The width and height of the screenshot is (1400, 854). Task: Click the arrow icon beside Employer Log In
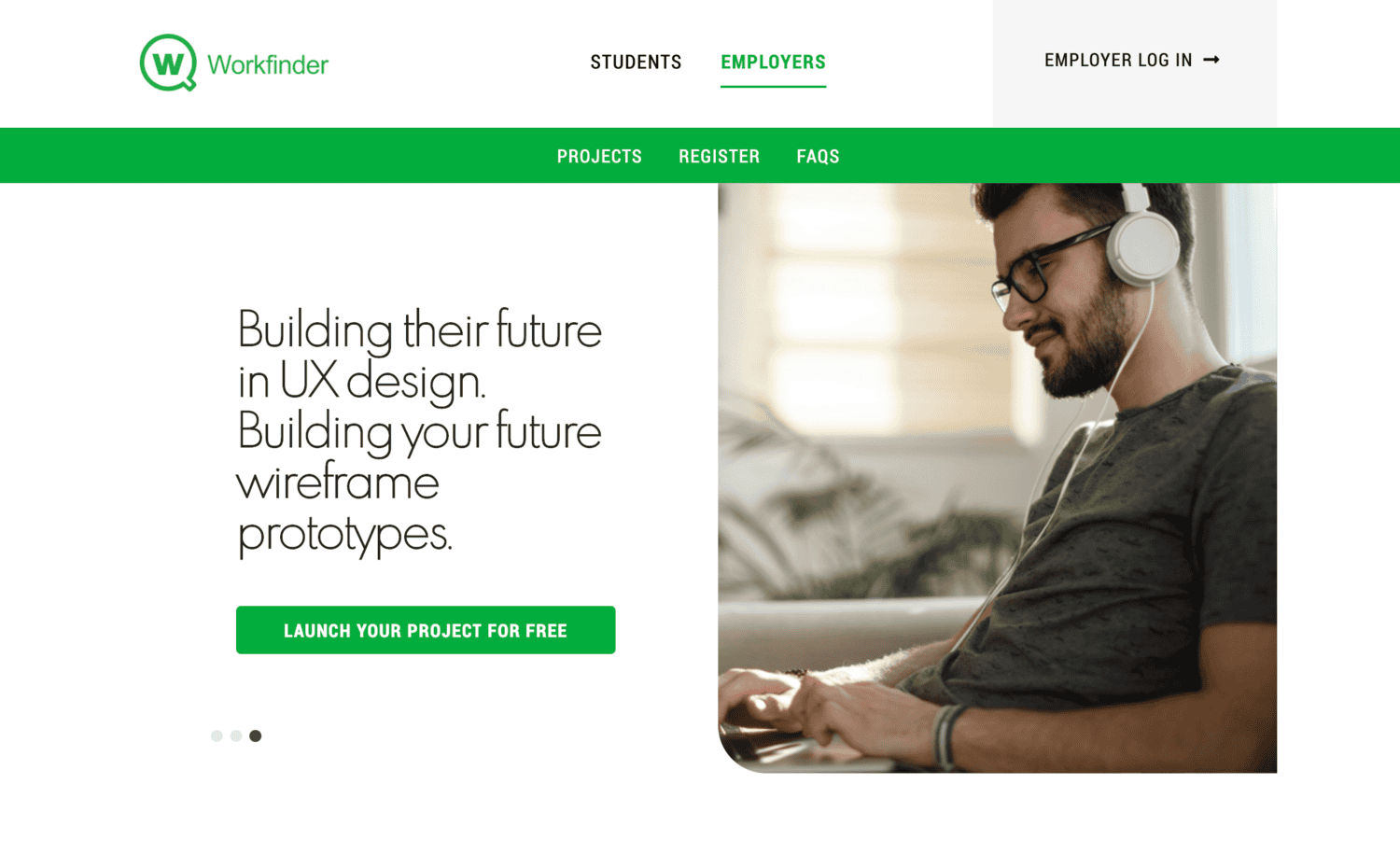[1211, 60]
